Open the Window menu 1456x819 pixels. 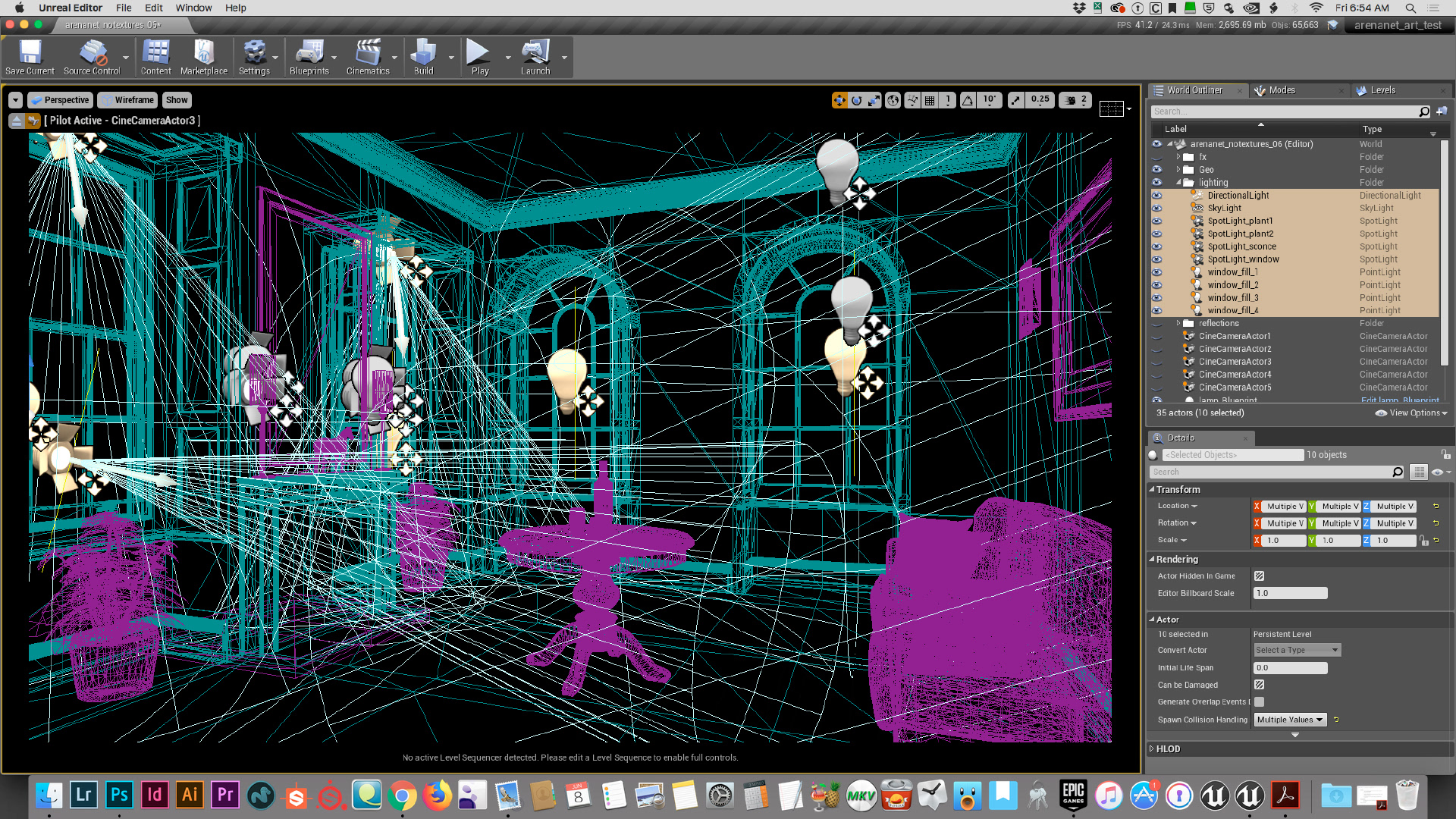pyautogui.click(x=193, y=8)
